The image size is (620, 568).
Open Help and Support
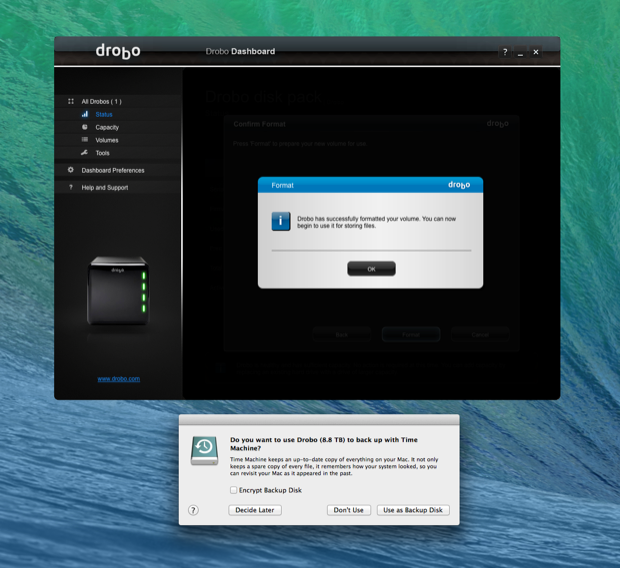(x=105, y=187)
